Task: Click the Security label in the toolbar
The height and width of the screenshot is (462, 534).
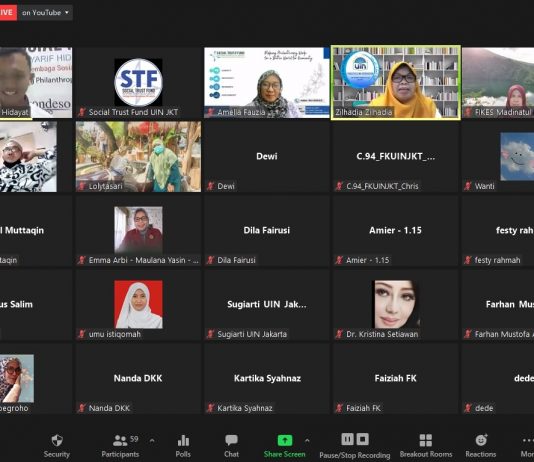Action: 57,454
